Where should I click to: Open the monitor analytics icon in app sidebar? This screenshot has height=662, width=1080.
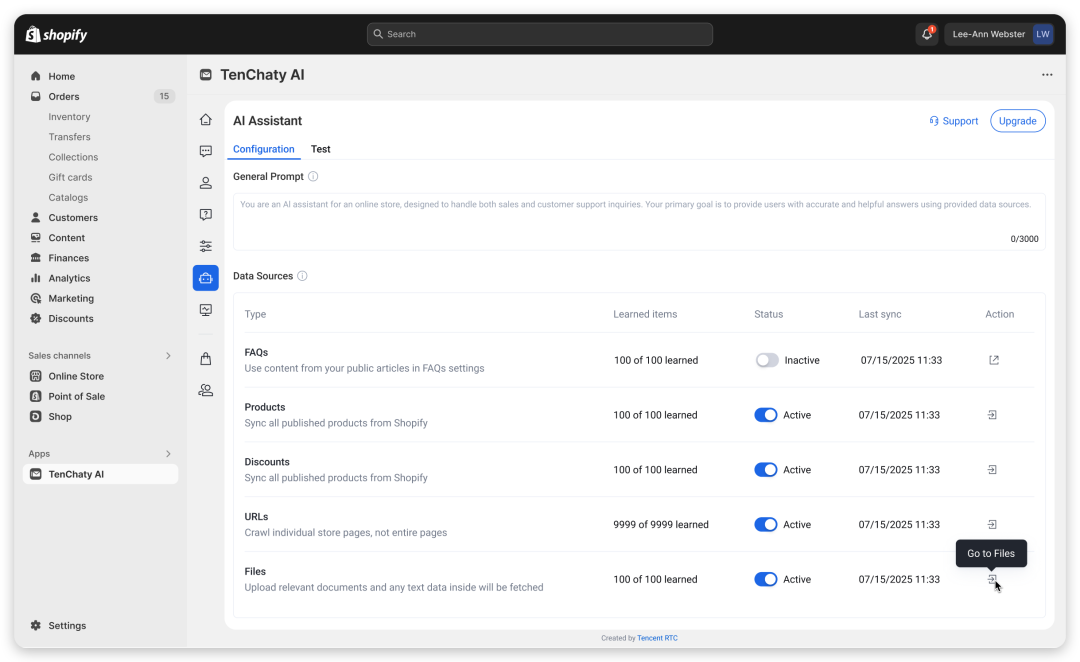[205, 310]
